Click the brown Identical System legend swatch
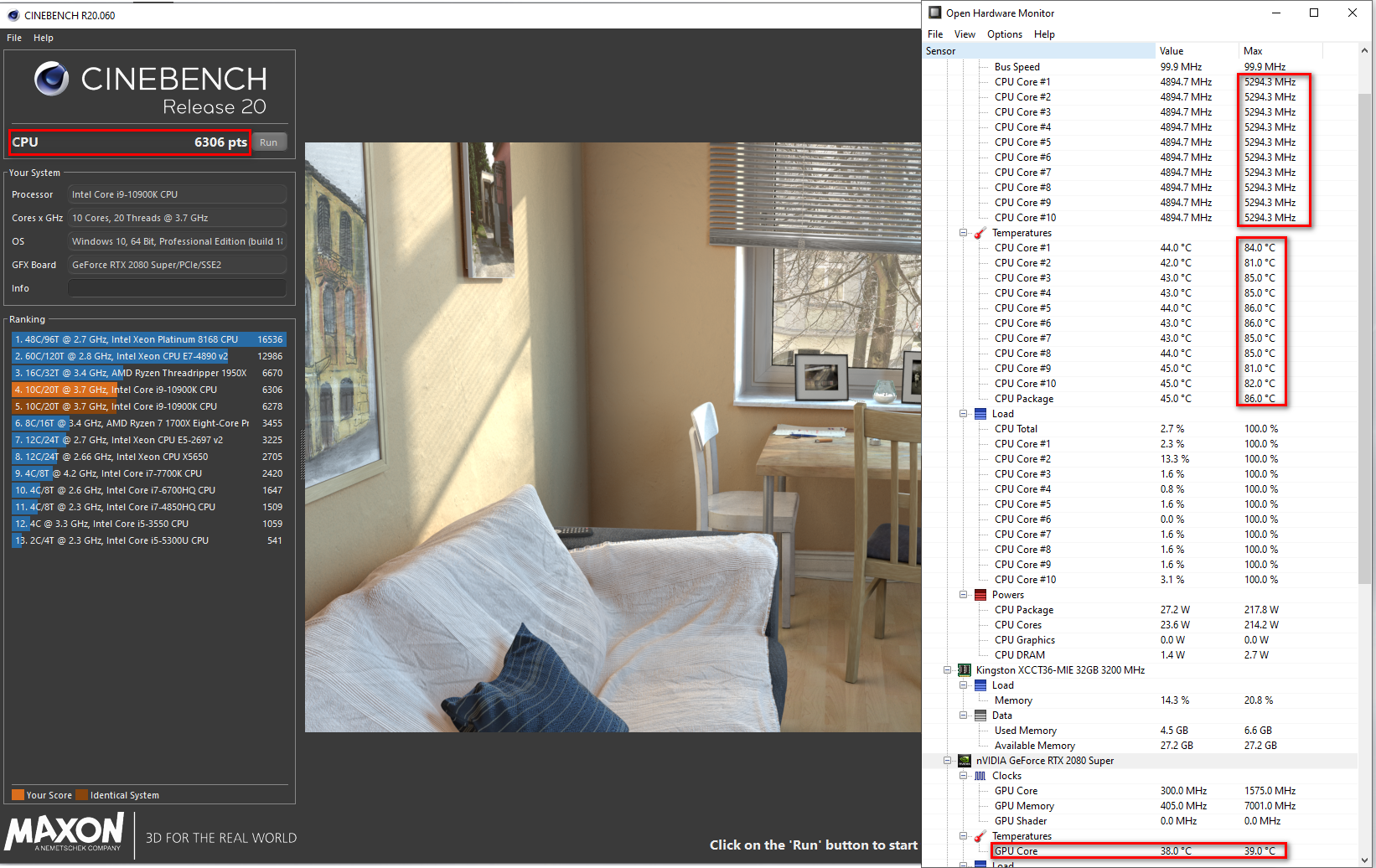This screenshot has height=868, width=1376. [81, 795]
